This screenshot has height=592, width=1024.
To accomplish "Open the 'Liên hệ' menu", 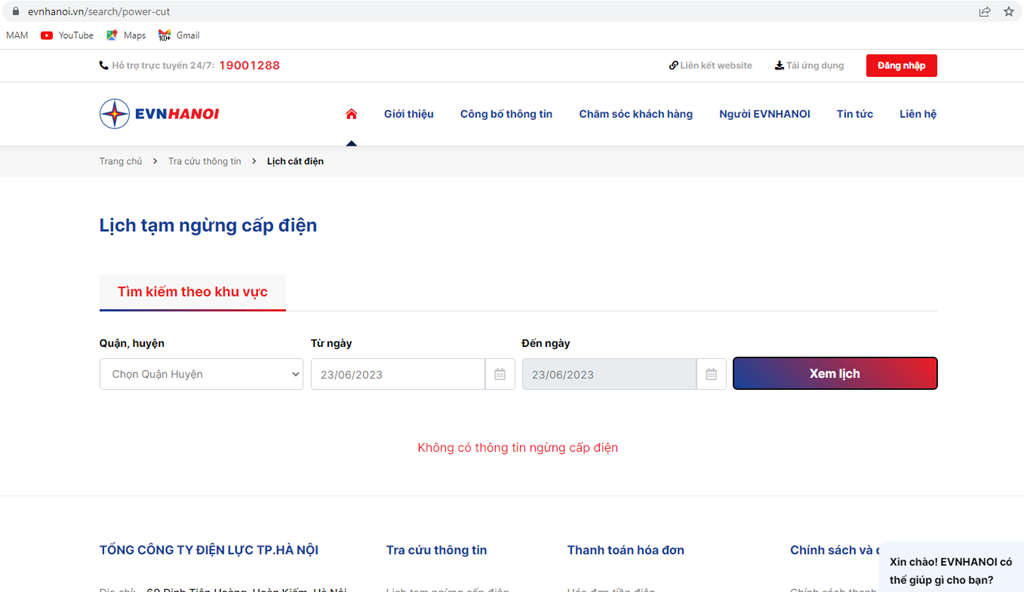I will click(918, 114).
